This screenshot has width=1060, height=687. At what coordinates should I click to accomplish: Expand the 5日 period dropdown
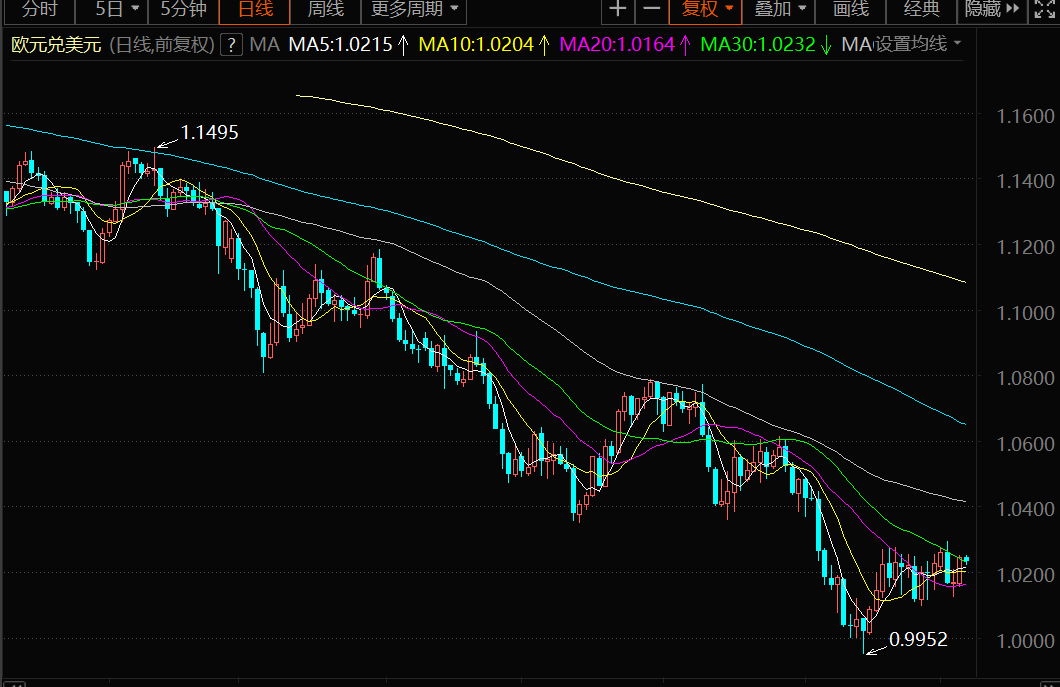tap(116, 10)
